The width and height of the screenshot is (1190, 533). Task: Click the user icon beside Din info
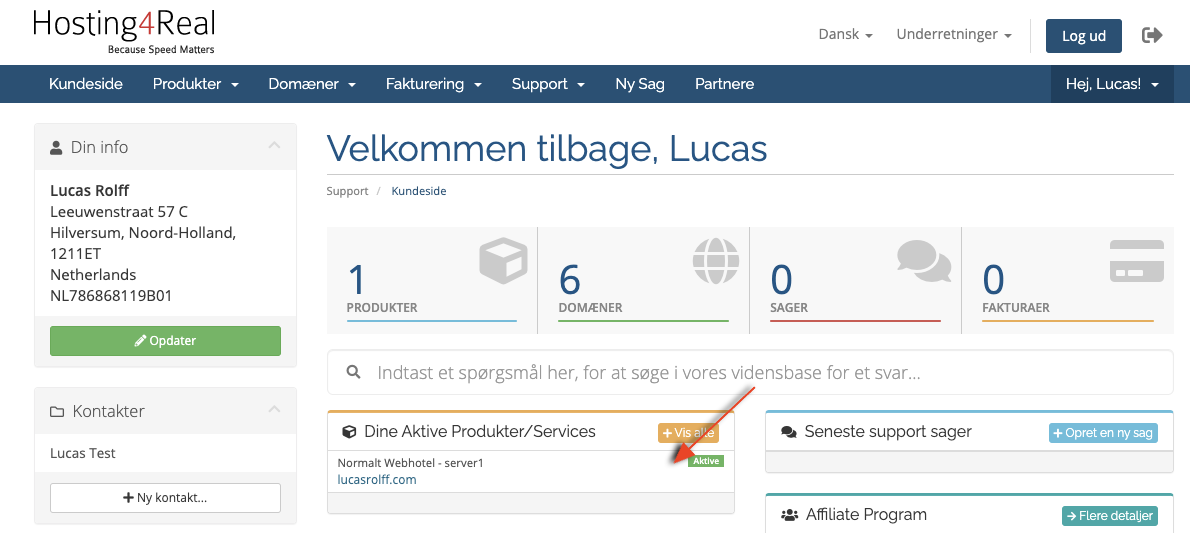tap(56, 147)
